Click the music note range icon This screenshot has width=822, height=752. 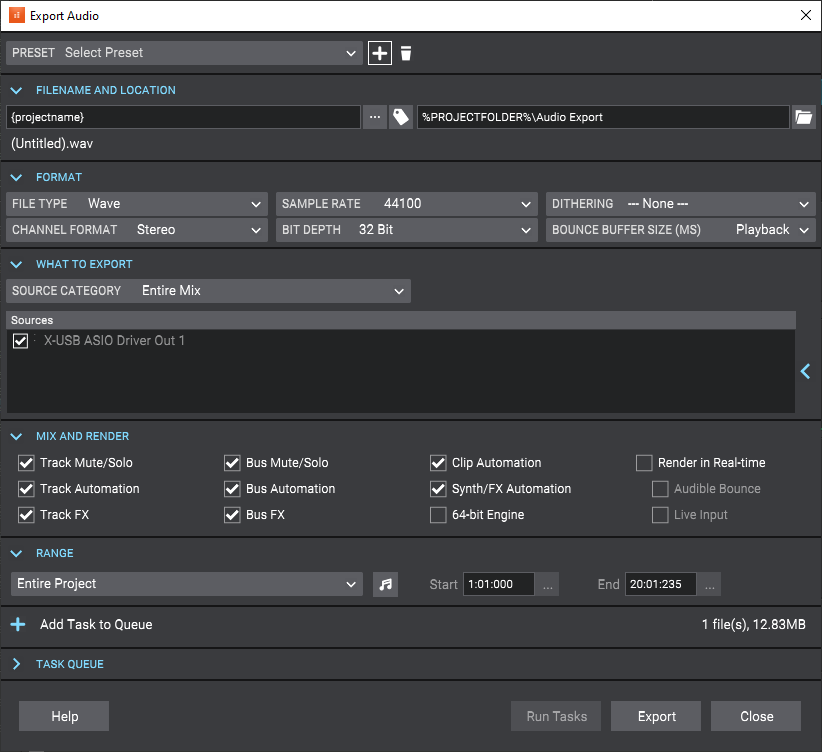[385, 584]
